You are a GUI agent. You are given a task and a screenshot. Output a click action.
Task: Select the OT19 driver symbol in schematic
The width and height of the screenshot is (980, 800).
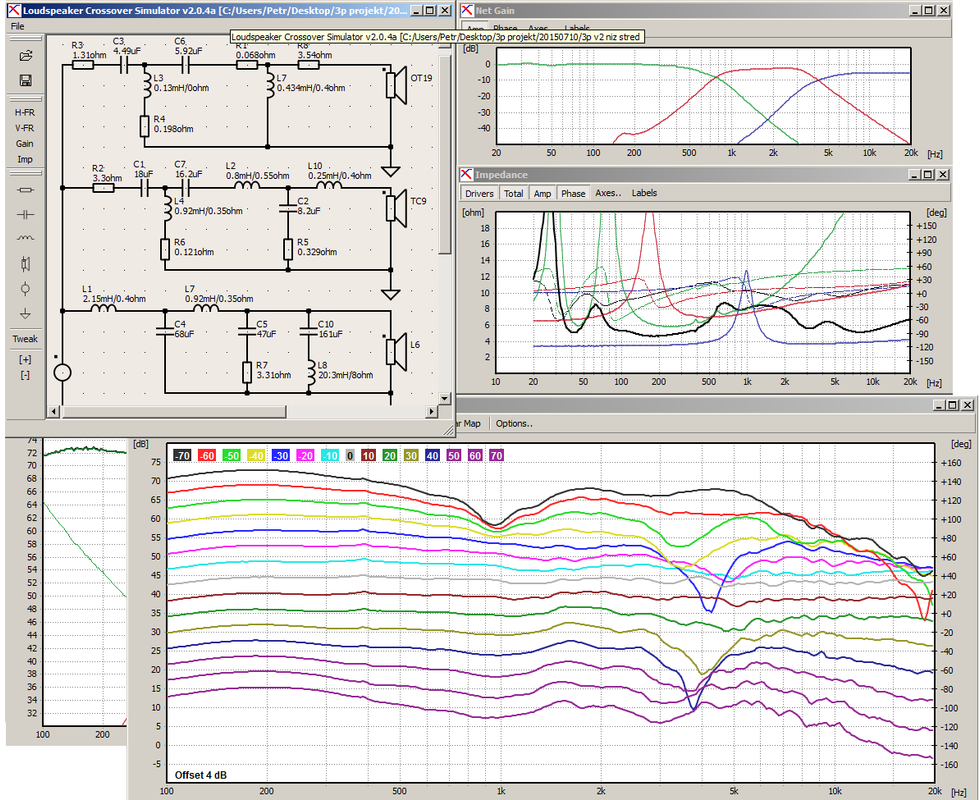point(396,85)
